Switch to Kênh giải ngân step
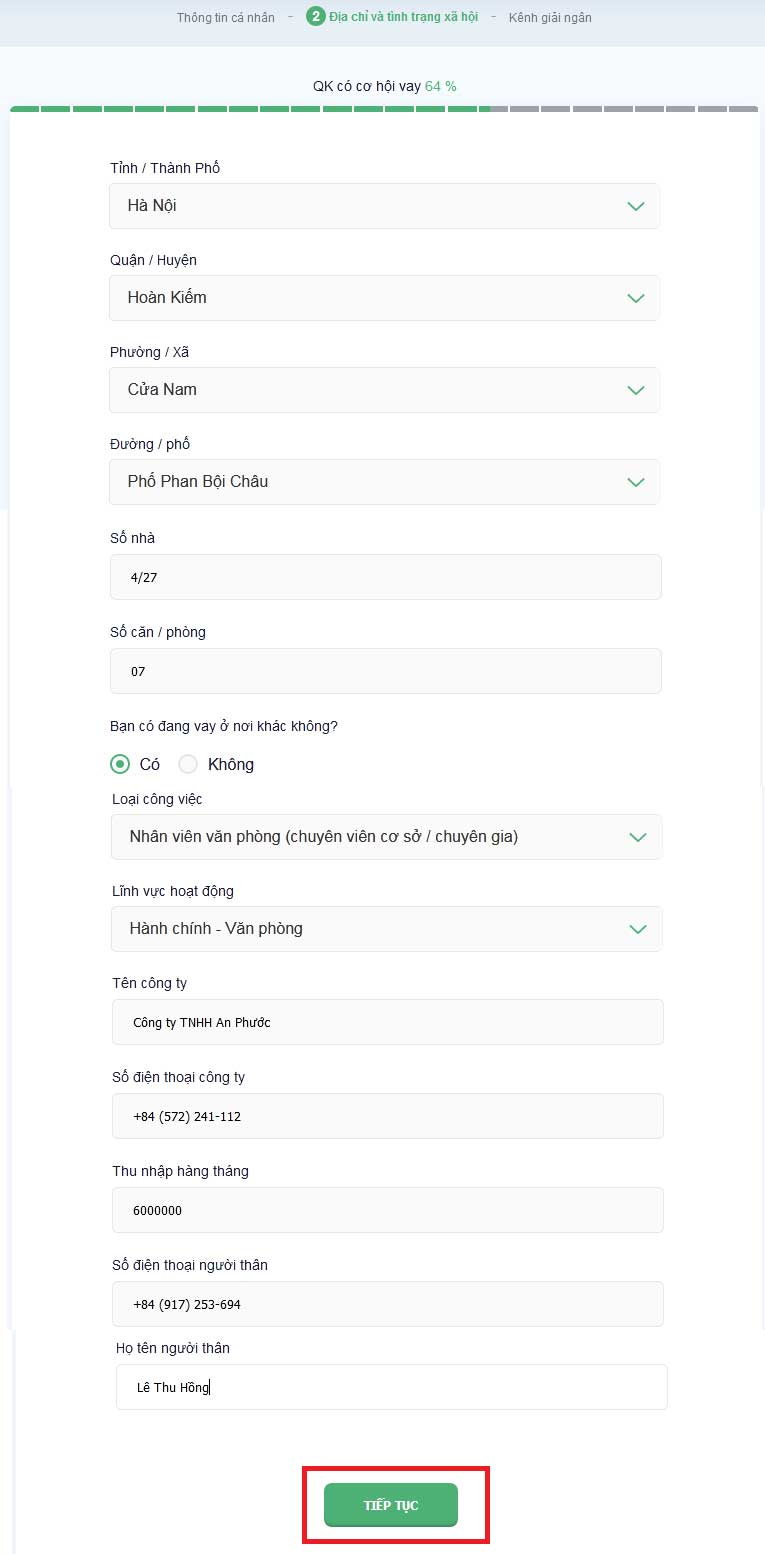Screen dimensions: 765x1554 pos(550,18)
